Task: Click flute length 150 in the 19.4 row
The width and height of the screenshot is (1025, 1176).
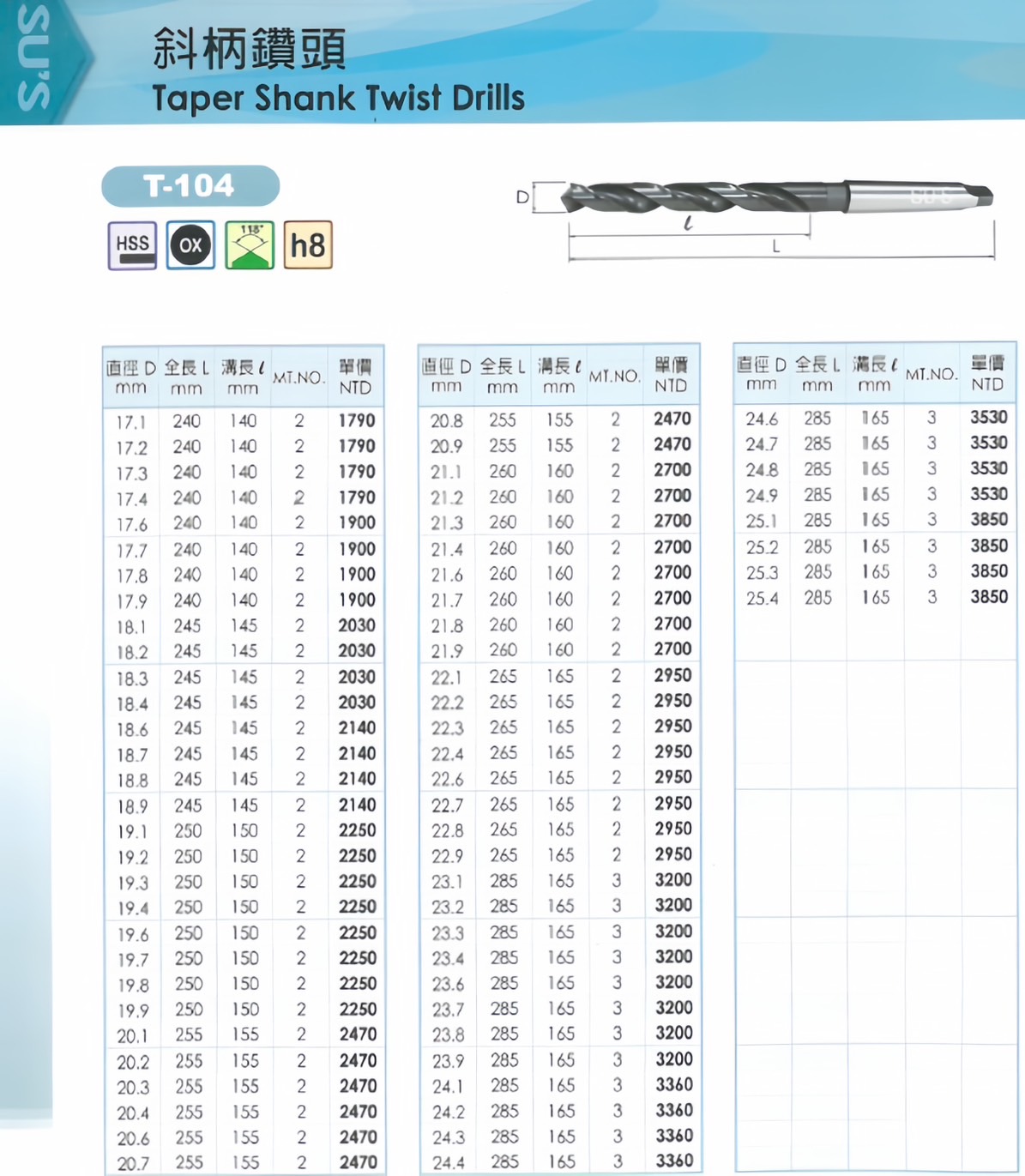Action: click(x=244, y=907)
